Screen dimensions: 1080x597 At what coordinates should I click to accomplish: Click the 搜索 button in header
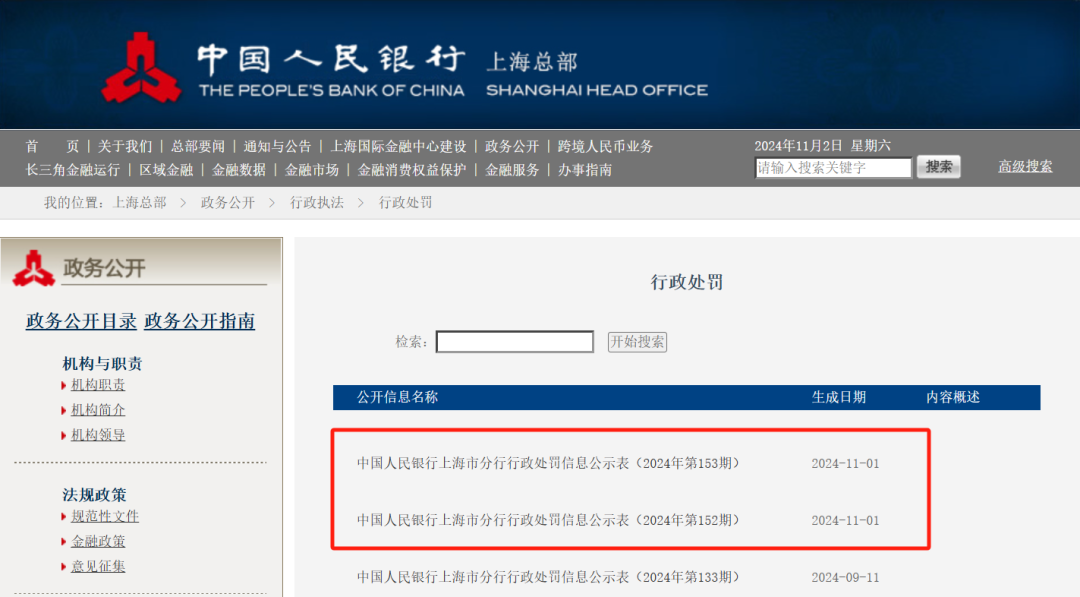[x=939, y=167]
